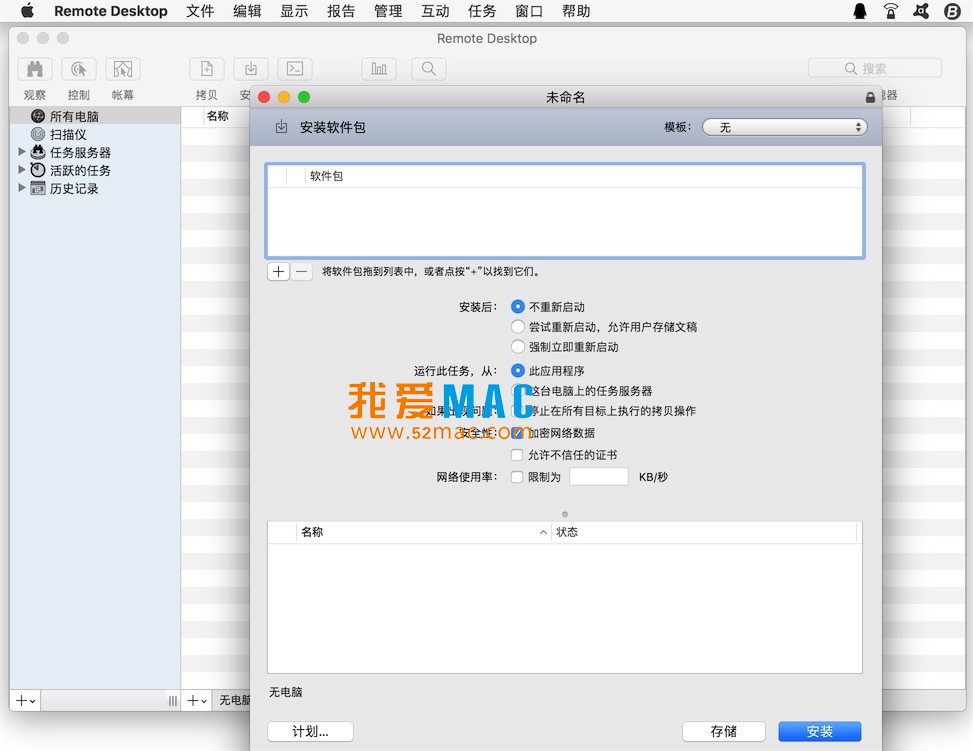Screen dimensions: 973x751
Task: Click the 计划... button
Action: point(310,731)
